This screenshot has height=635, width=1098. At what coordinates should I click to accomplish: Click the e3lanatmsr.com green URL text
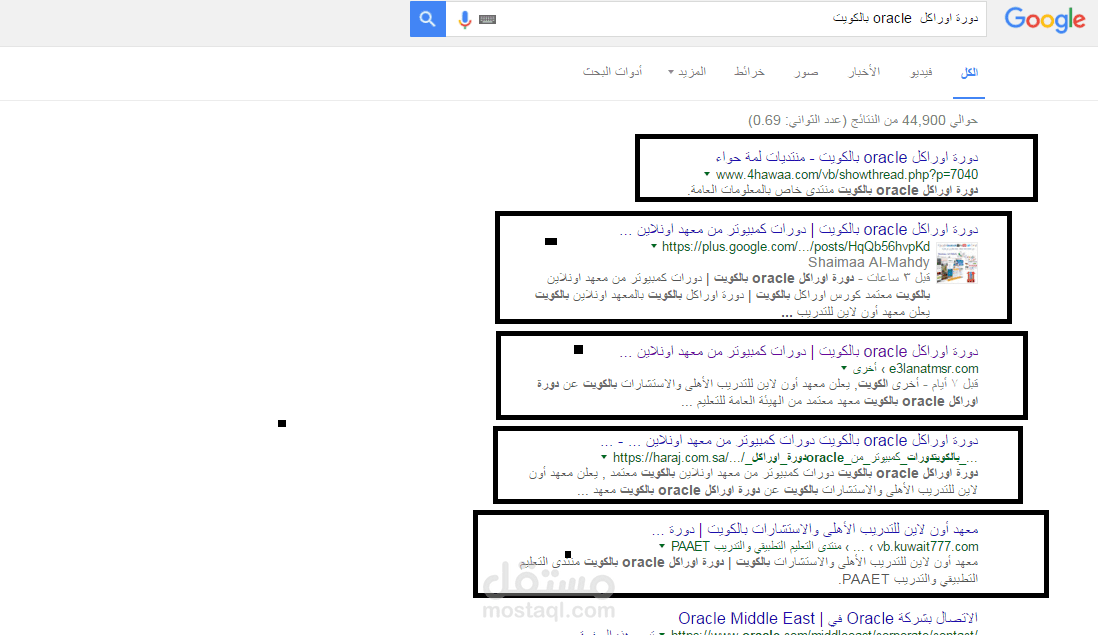click(x=933, y=368)
